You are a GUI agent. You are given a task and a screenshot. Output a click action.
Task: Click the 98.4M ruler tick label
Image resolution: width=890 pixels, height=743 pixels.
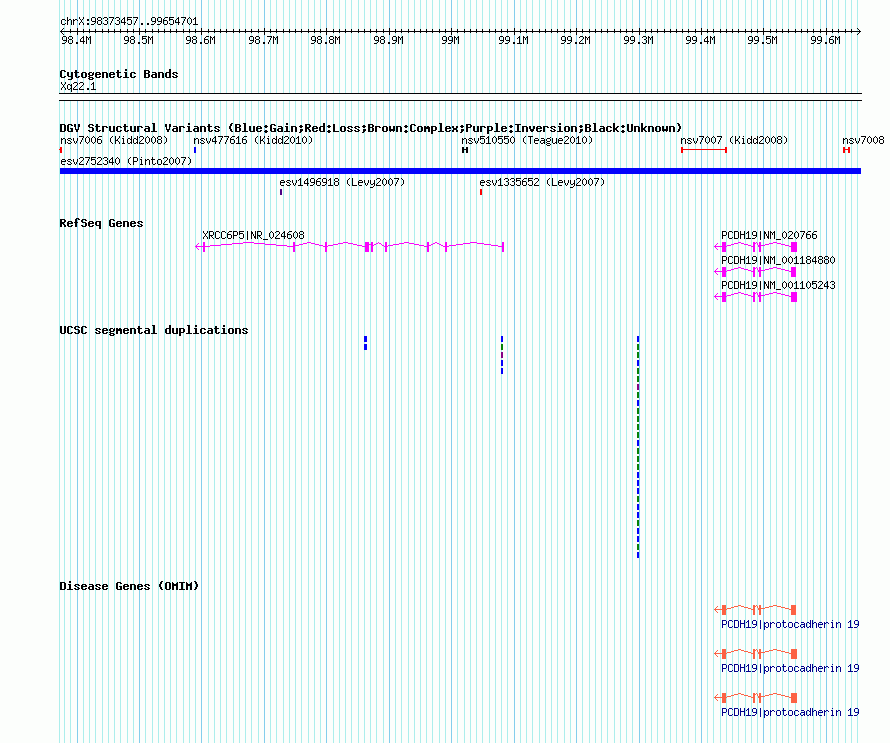click(x=76, y=40)
